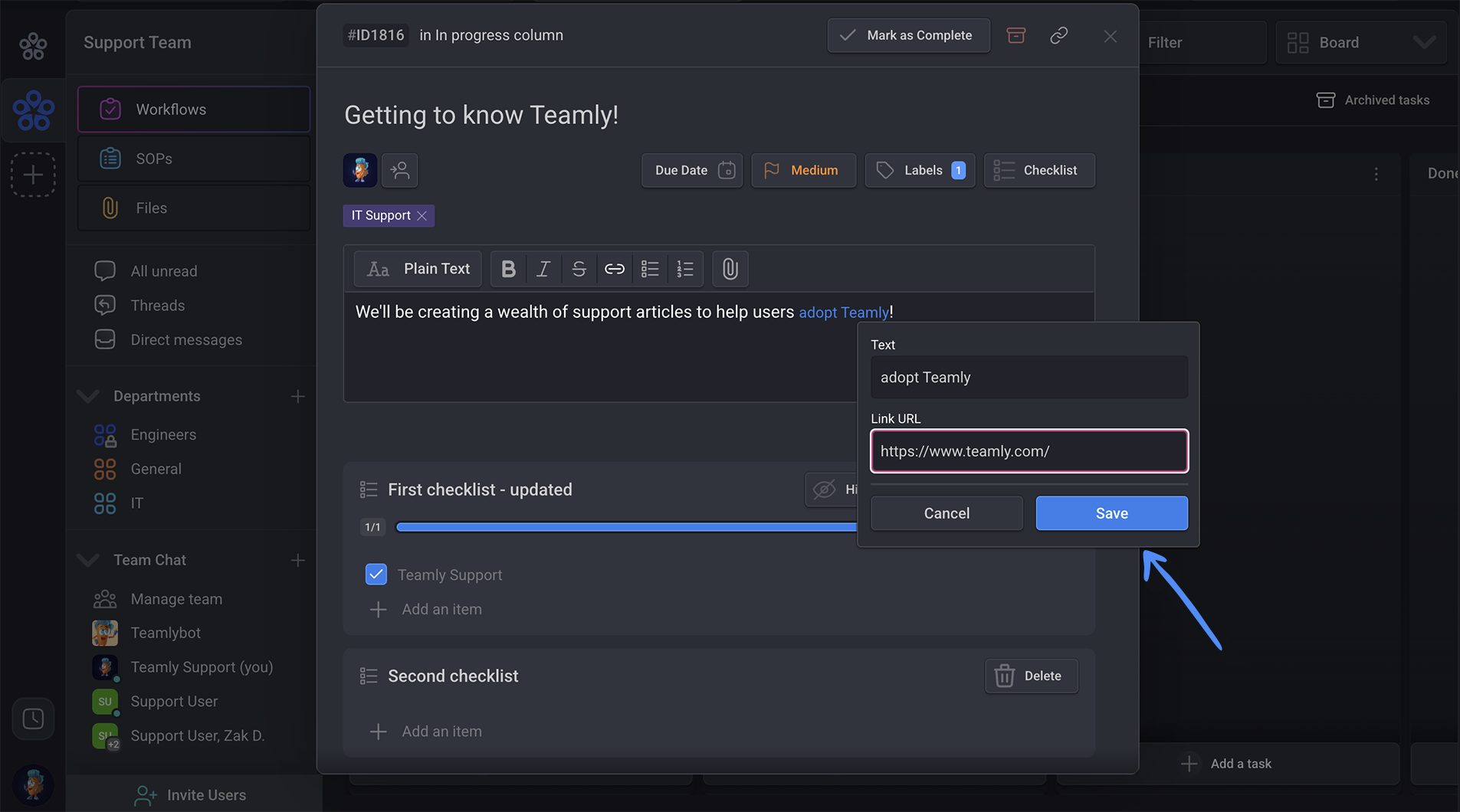
Task: Cancel the link dialog
Action: (947, 513)
